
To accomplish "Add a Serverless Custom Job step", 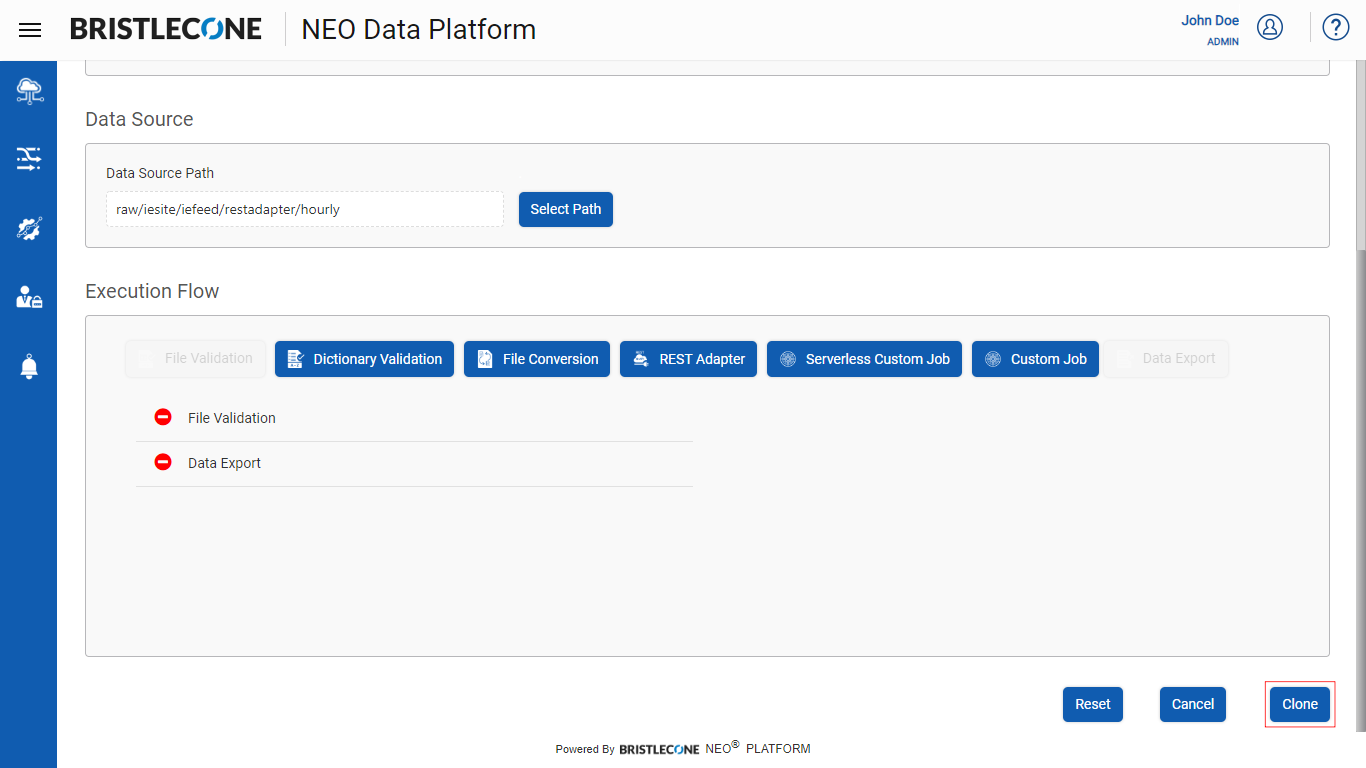I will (864, 359).
